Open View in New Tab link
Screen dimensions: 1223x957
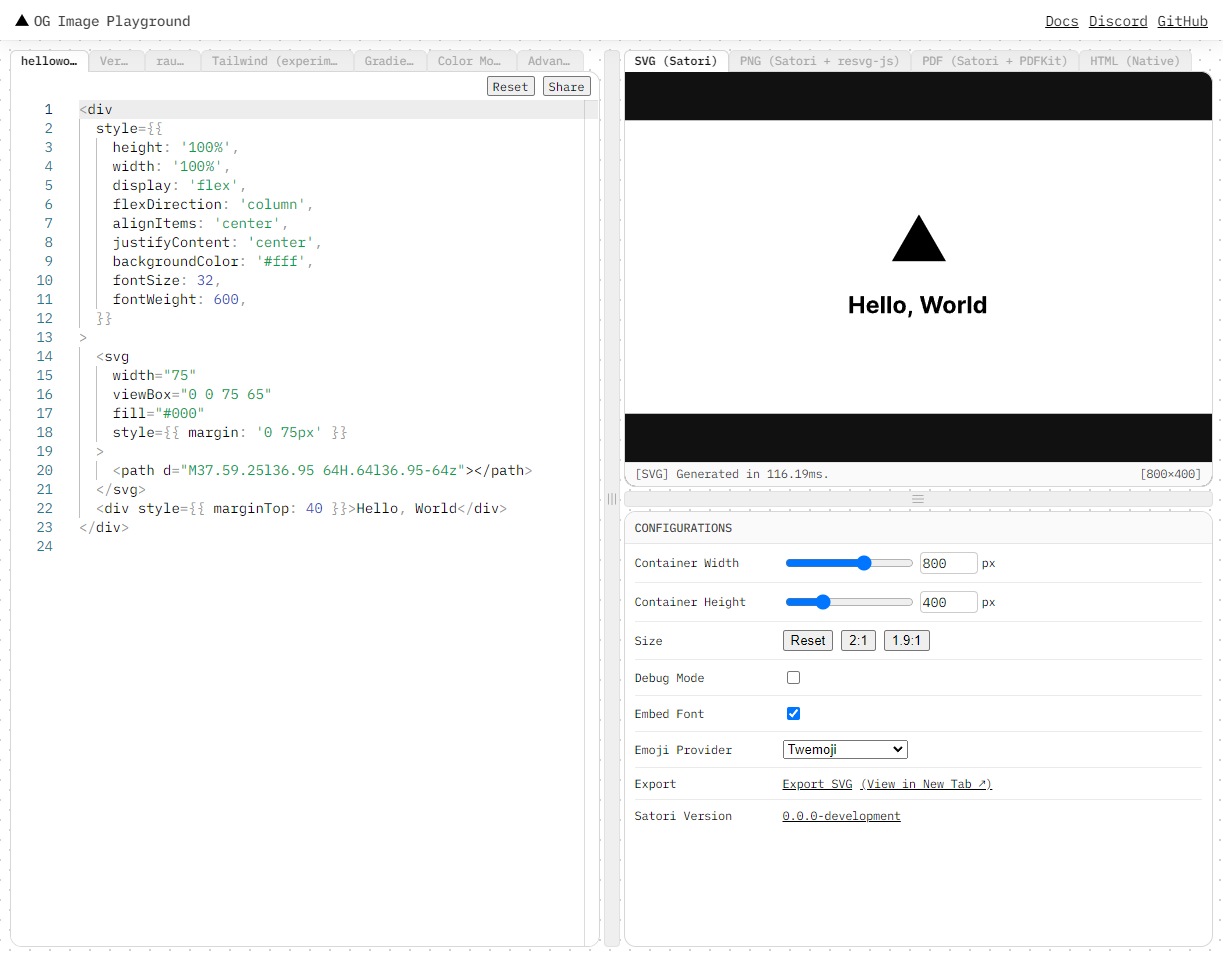926,785
